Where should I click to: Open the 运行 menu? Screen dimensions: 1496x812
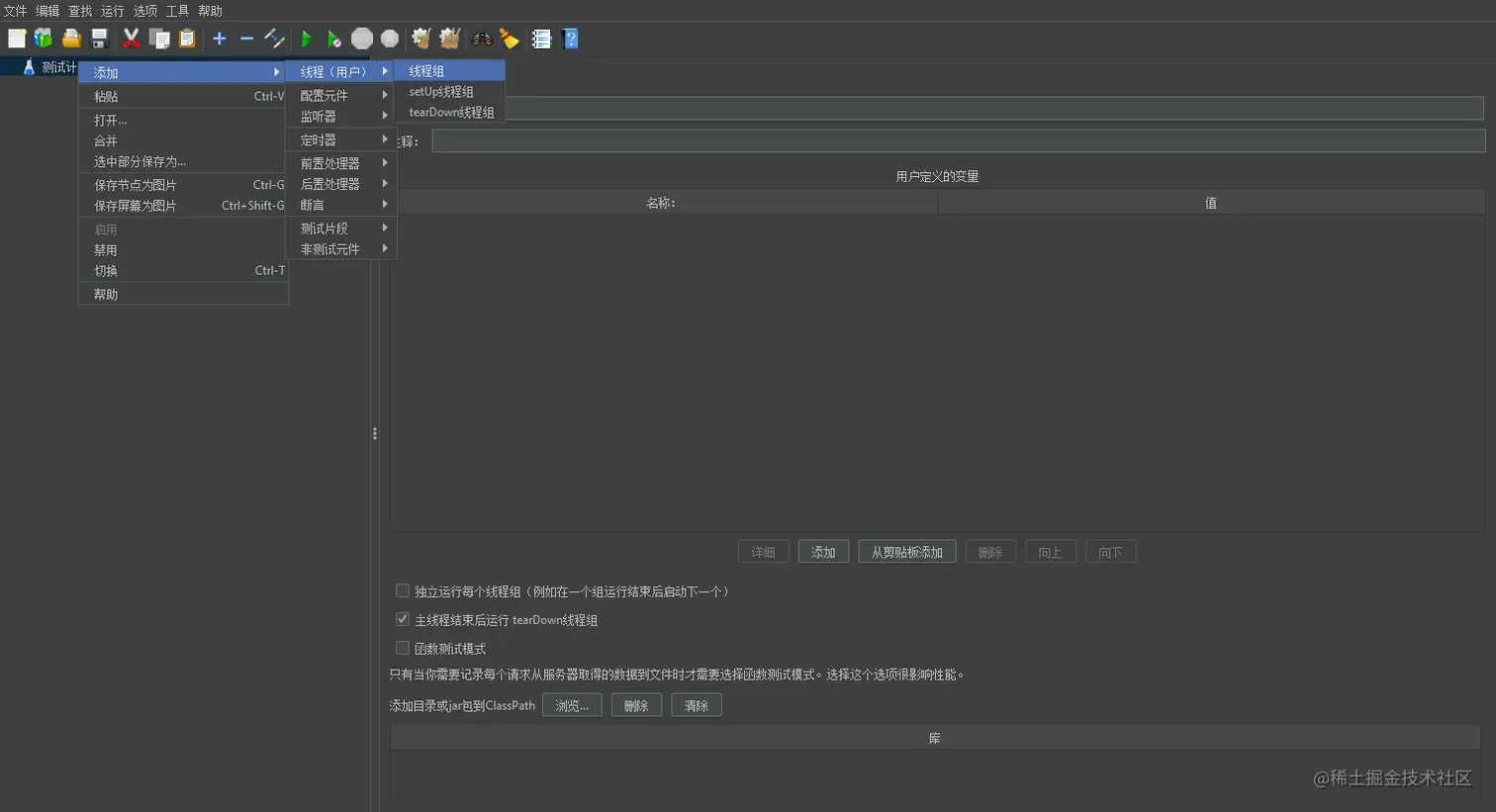point(113,11)
